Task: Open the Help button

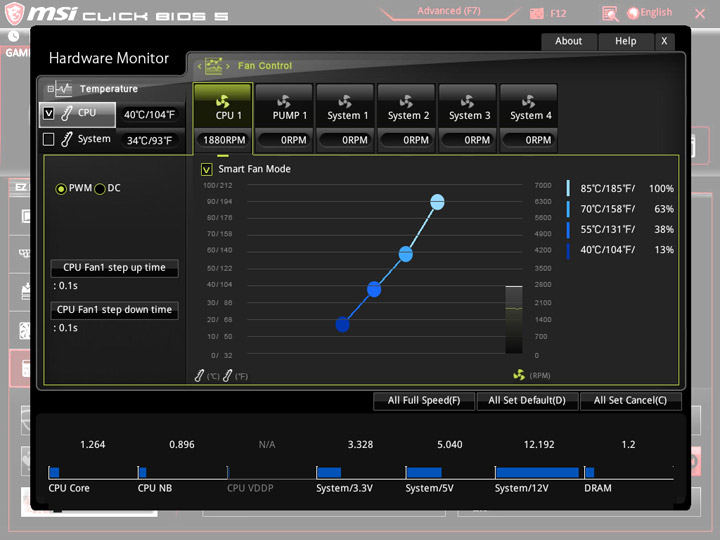Action: (625, 41)
